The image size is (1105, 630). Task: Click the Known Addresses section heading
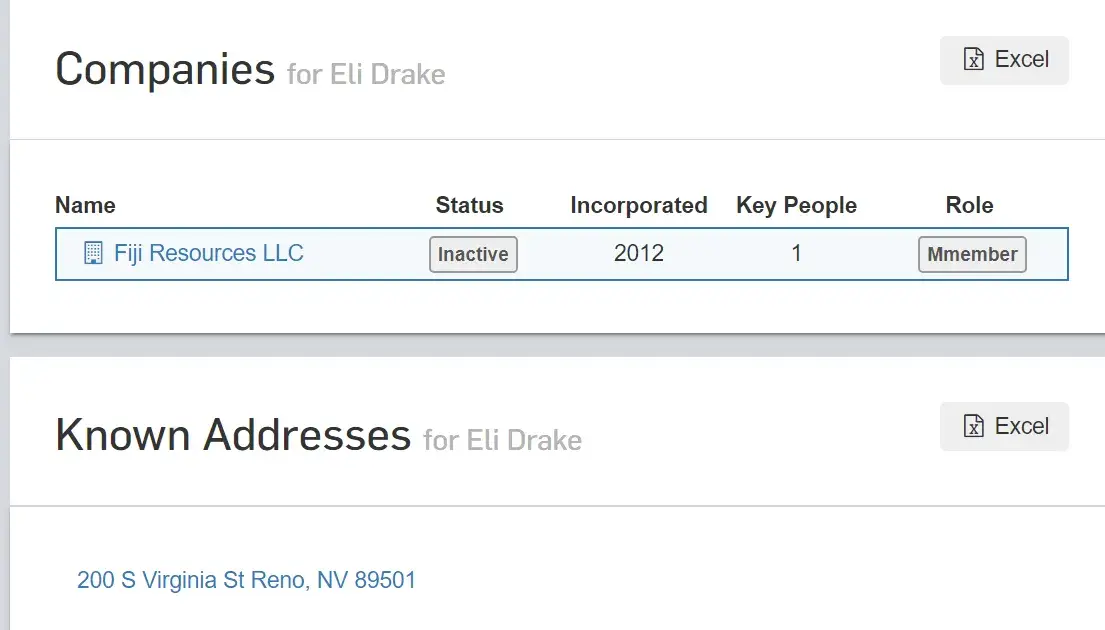(x=233, y=436)
